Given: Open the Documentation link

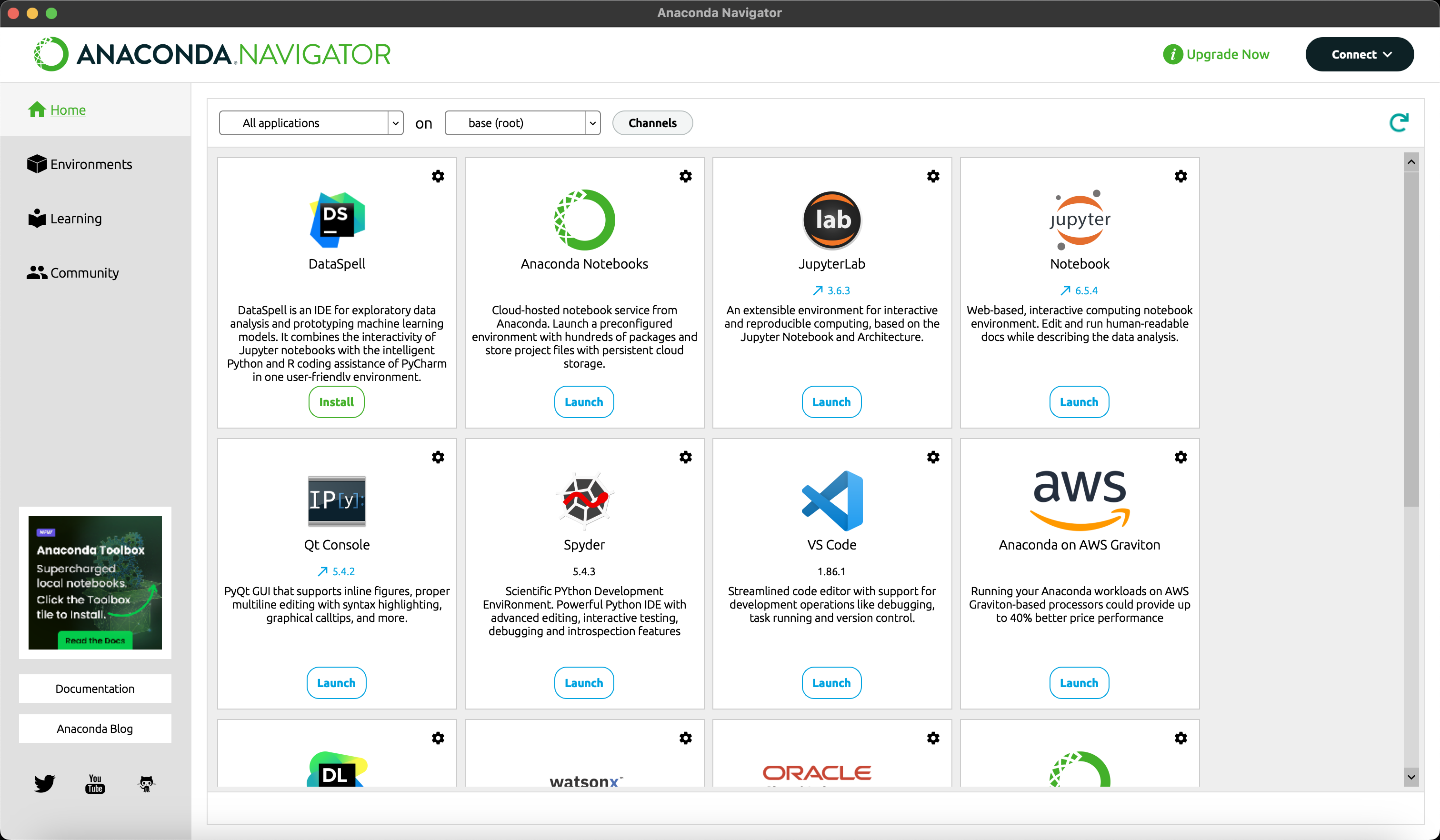Looking at the screenshot, I should [x=95, y=689].
